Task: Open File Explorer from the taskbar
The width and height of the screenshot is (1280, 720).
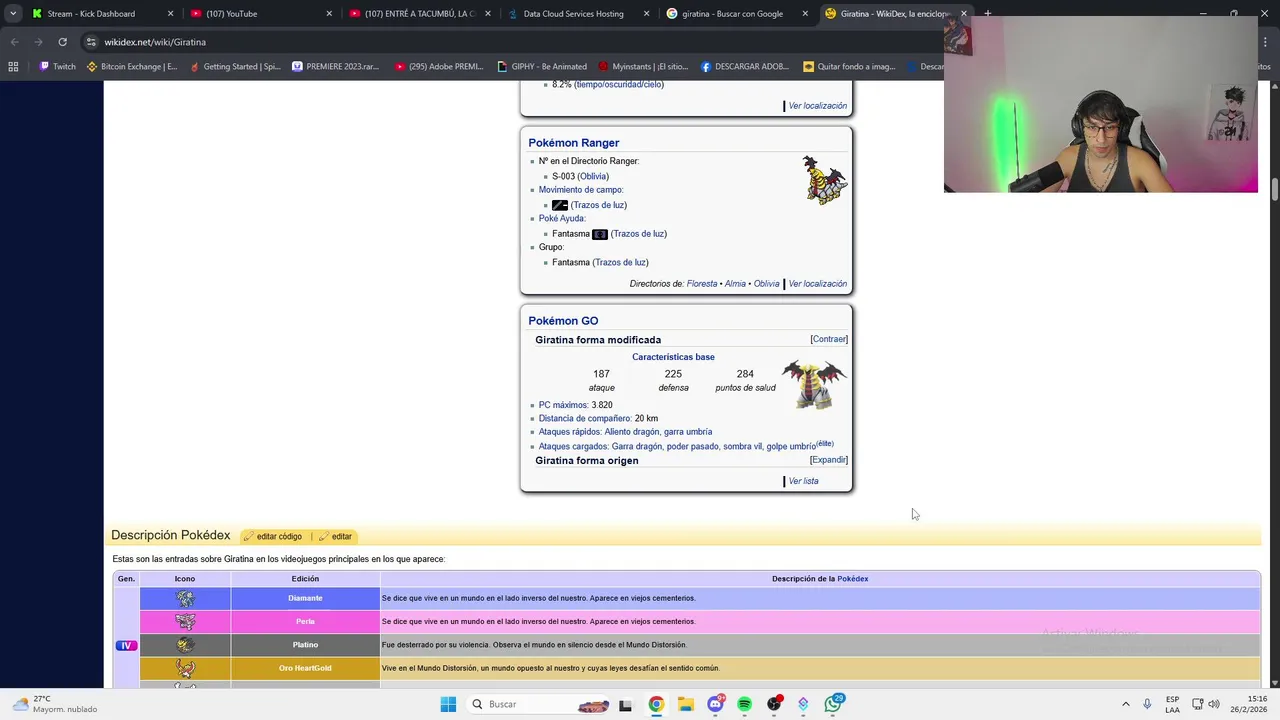Action: (x=686, y=704)
